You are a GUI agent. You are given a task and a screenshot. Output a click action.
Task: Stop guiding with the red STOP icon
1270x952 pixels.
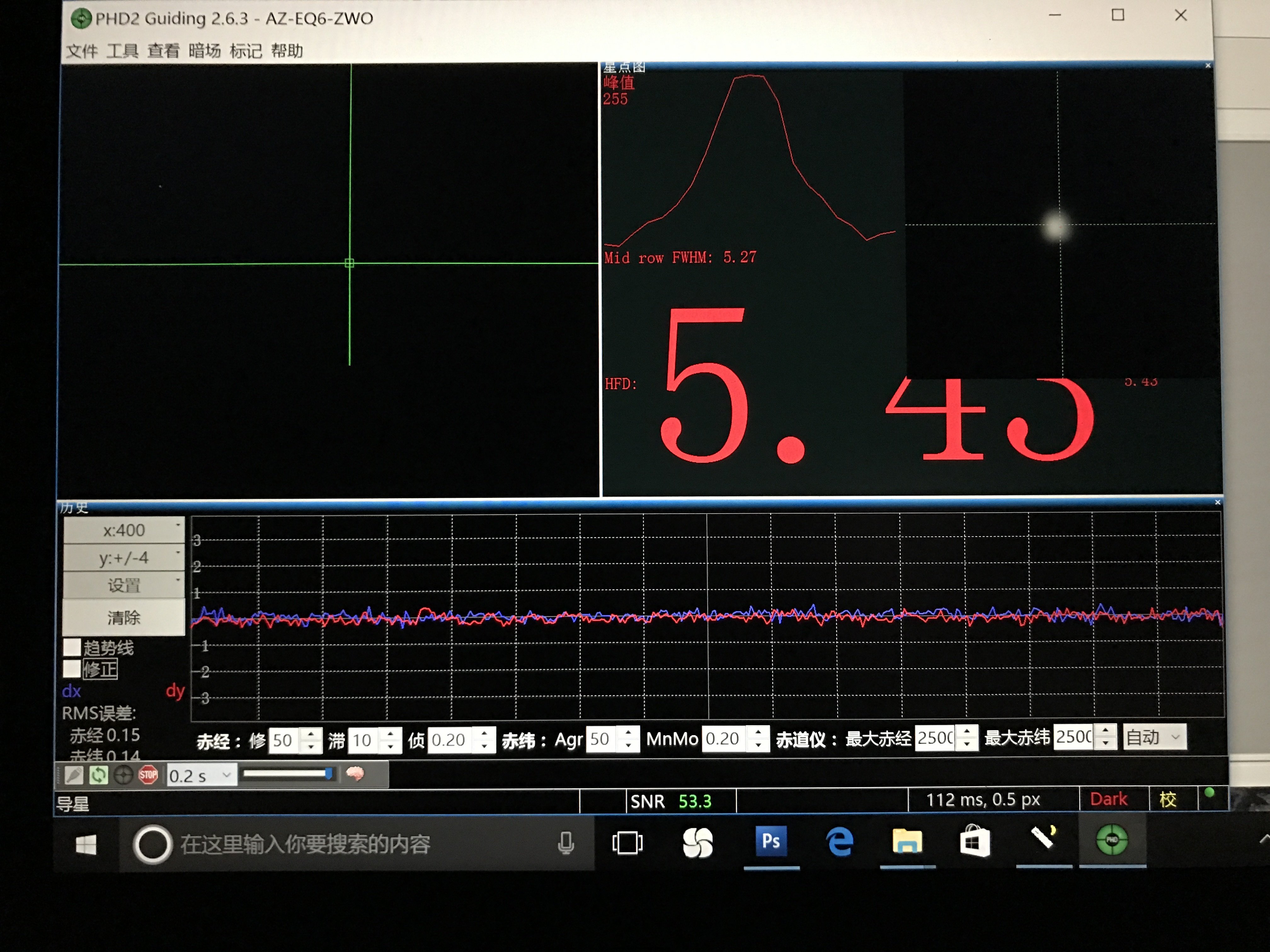(148, 775)
